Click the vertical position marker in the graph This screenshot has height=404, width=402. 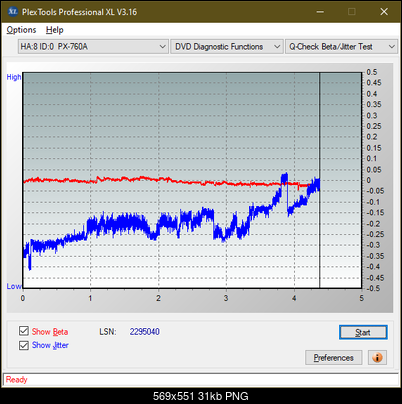(x=319, y=180)
